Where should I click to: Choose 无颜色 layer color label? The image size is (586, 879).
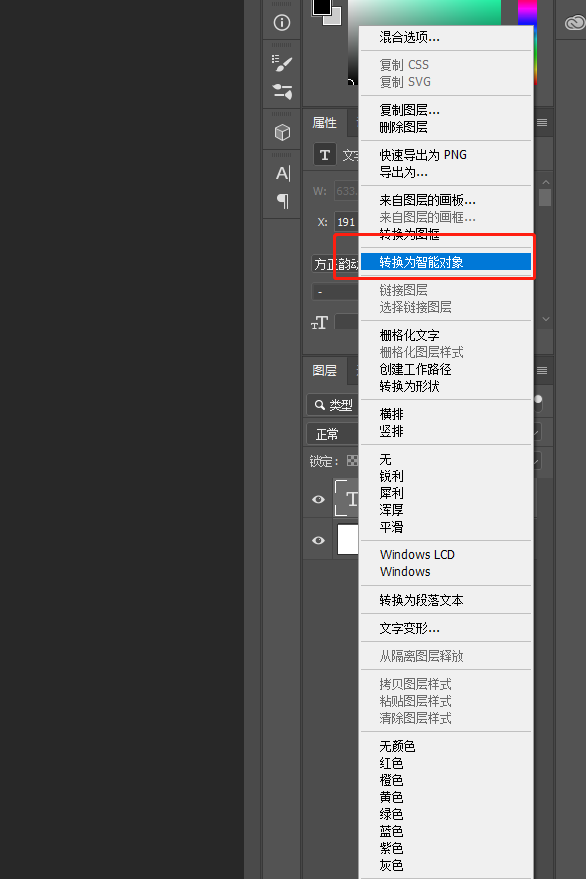[446, 747]
